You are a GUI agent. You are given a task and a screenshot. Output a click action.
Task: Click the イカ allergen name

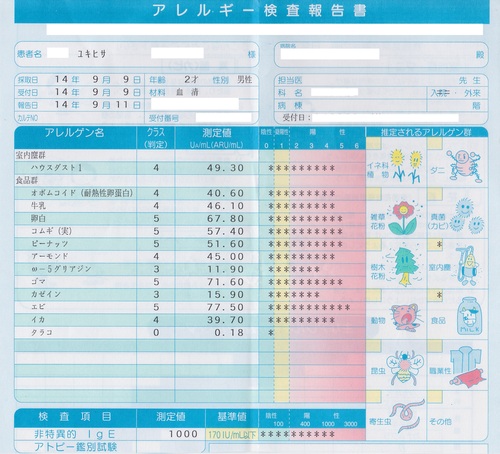(x=38, y=320)
